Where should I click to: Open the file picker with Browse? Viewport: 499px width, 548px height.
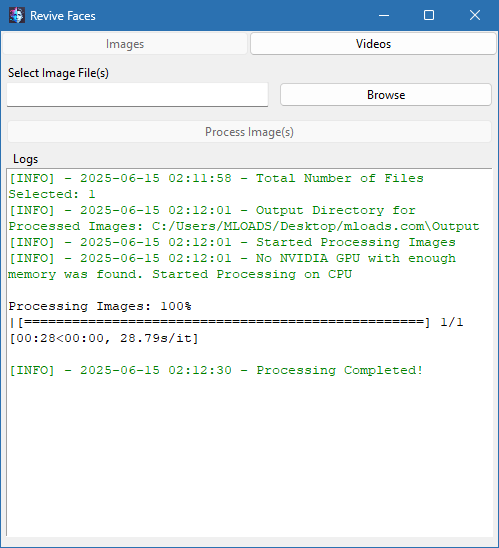(x=386, y=95)
